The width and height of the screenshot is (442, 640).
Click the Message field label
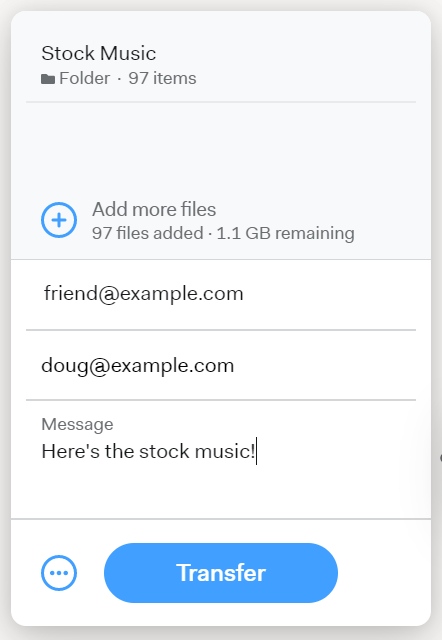77,424
